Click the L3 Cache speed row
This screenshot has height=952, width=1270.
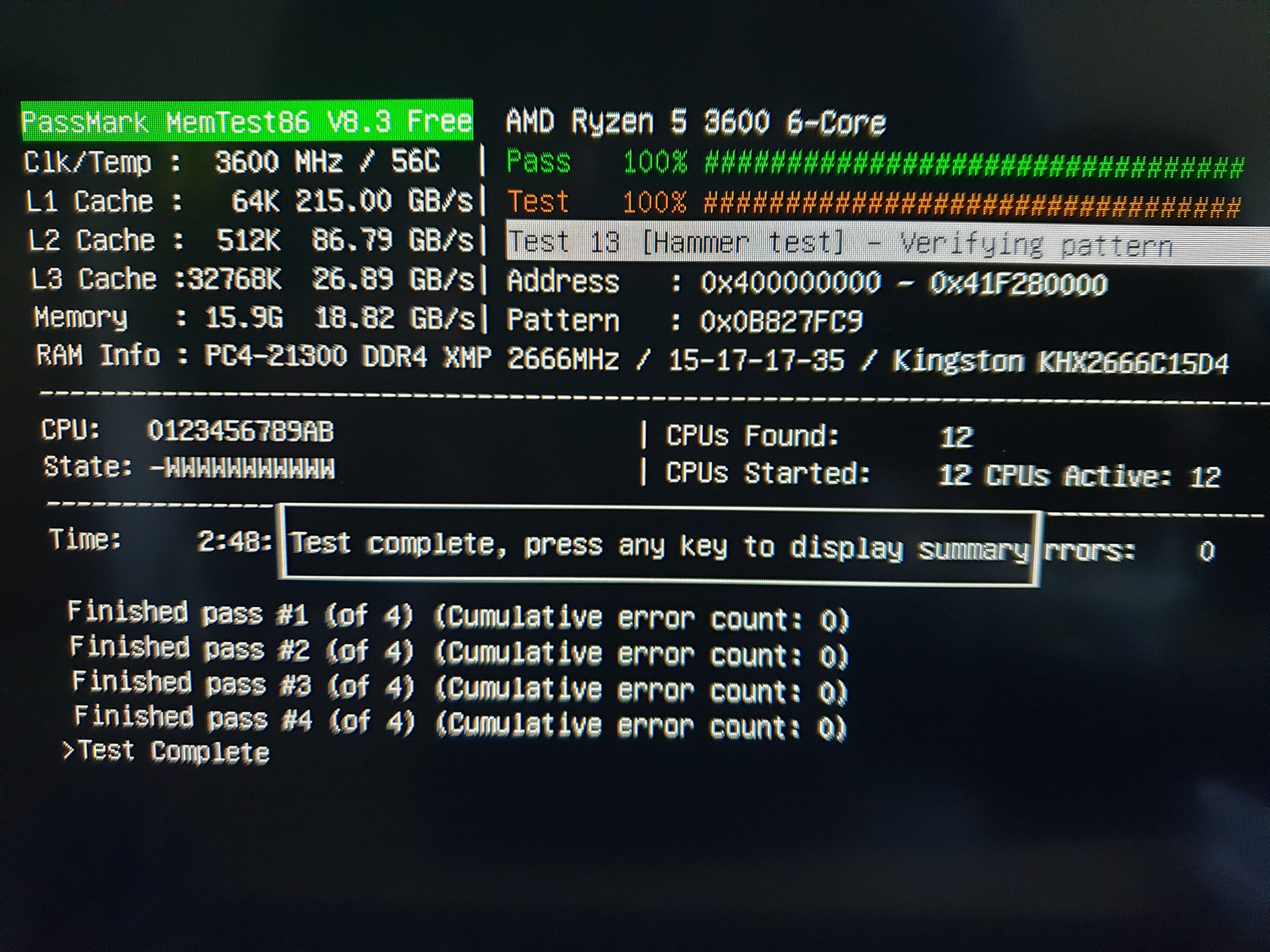coord(253,279)
